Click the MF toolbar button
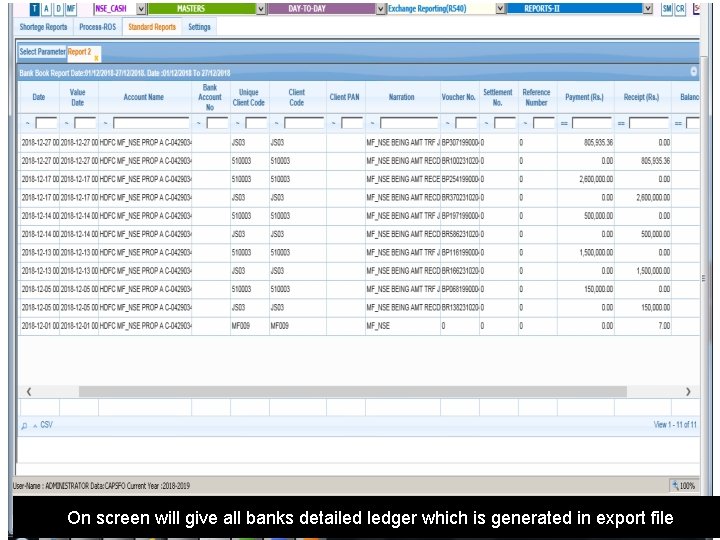 pos(71,9)
